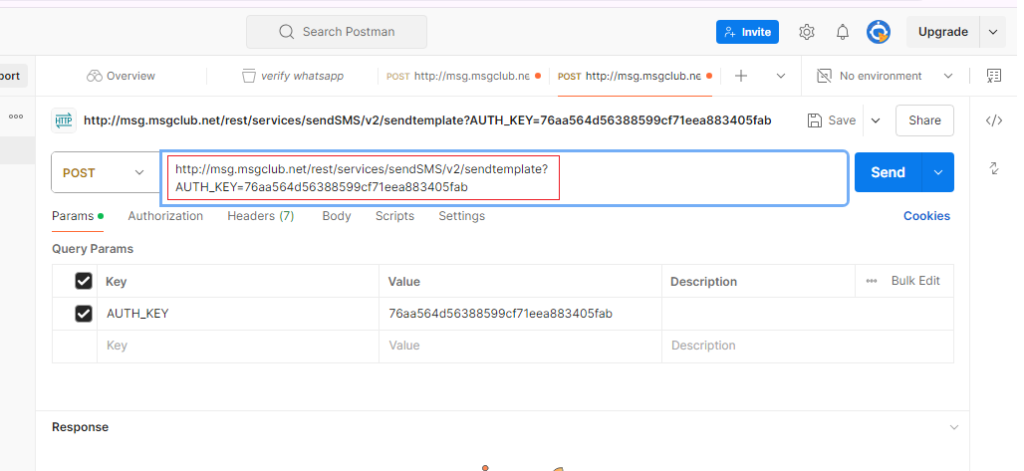Click the plus icon to add new tab

coord(741,76)
